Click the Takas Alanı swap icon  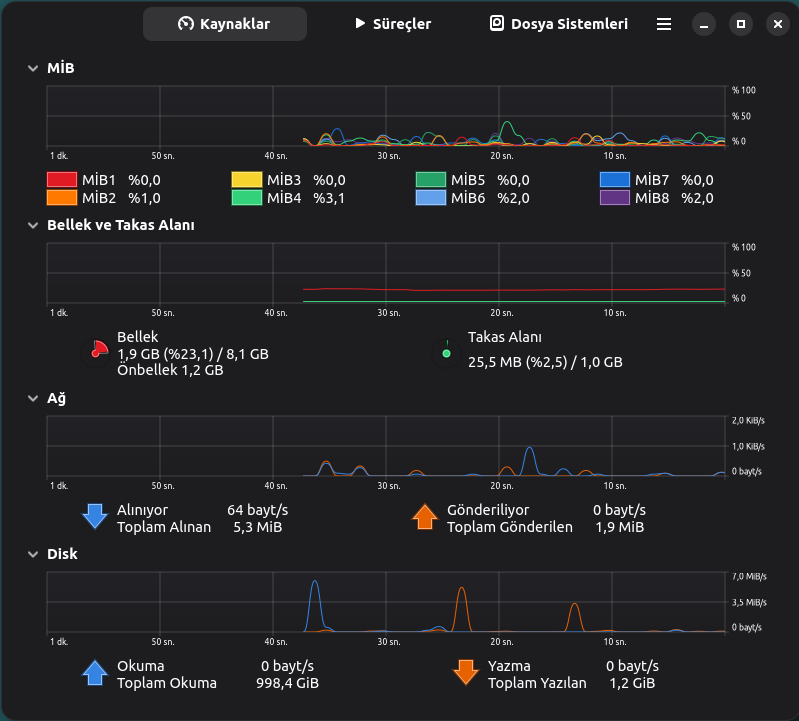446,352
